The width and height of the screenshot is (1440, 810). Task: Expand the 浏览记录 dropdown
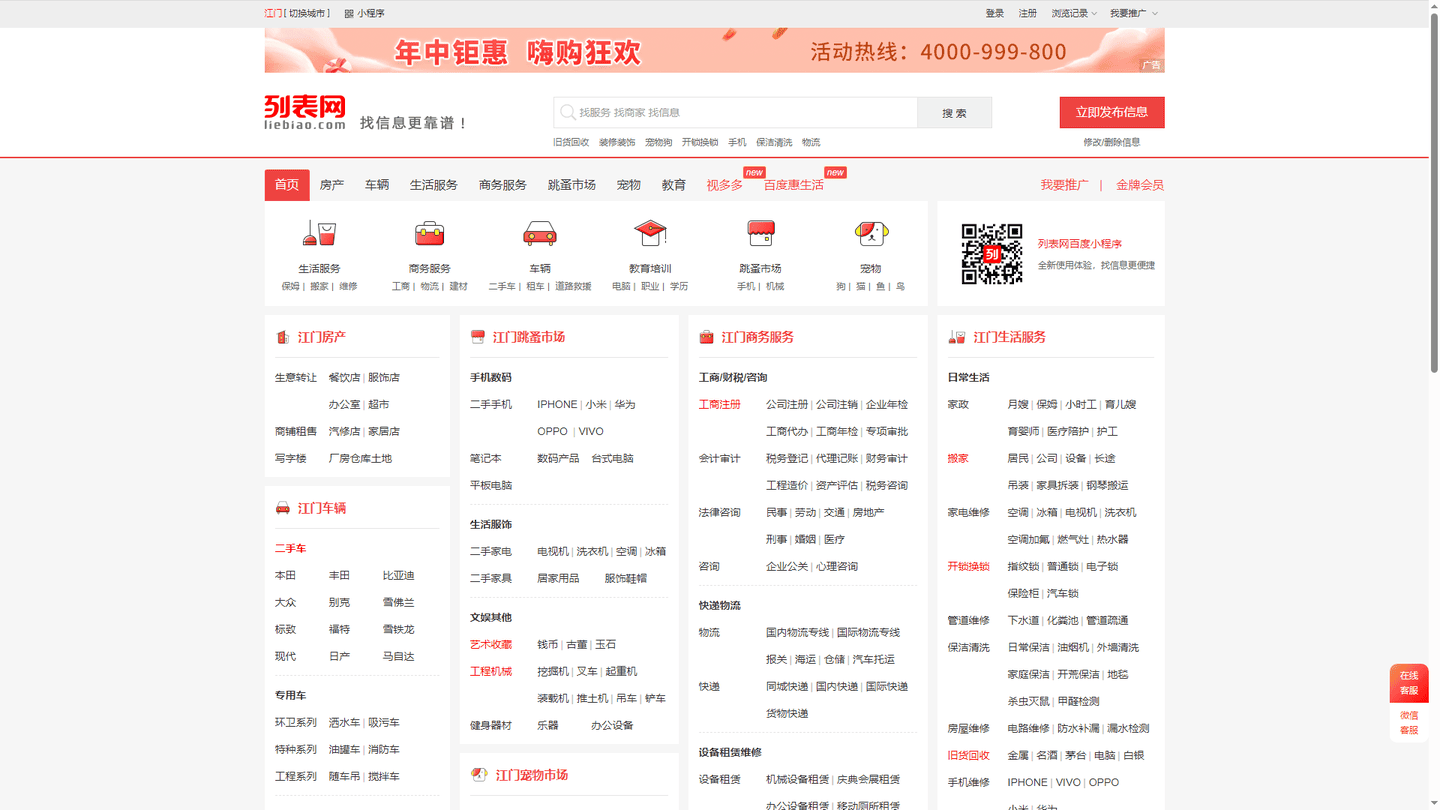[1074, 14]
